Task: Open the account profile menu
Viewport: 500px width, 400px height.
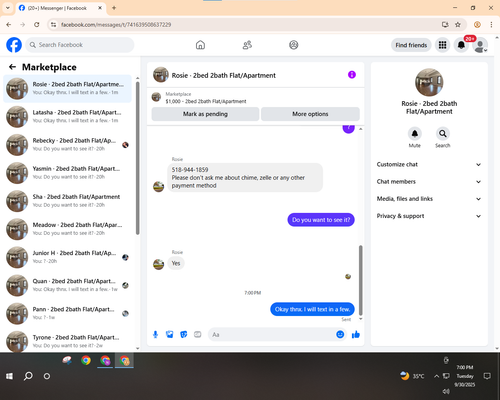Action: click(480, 45)
